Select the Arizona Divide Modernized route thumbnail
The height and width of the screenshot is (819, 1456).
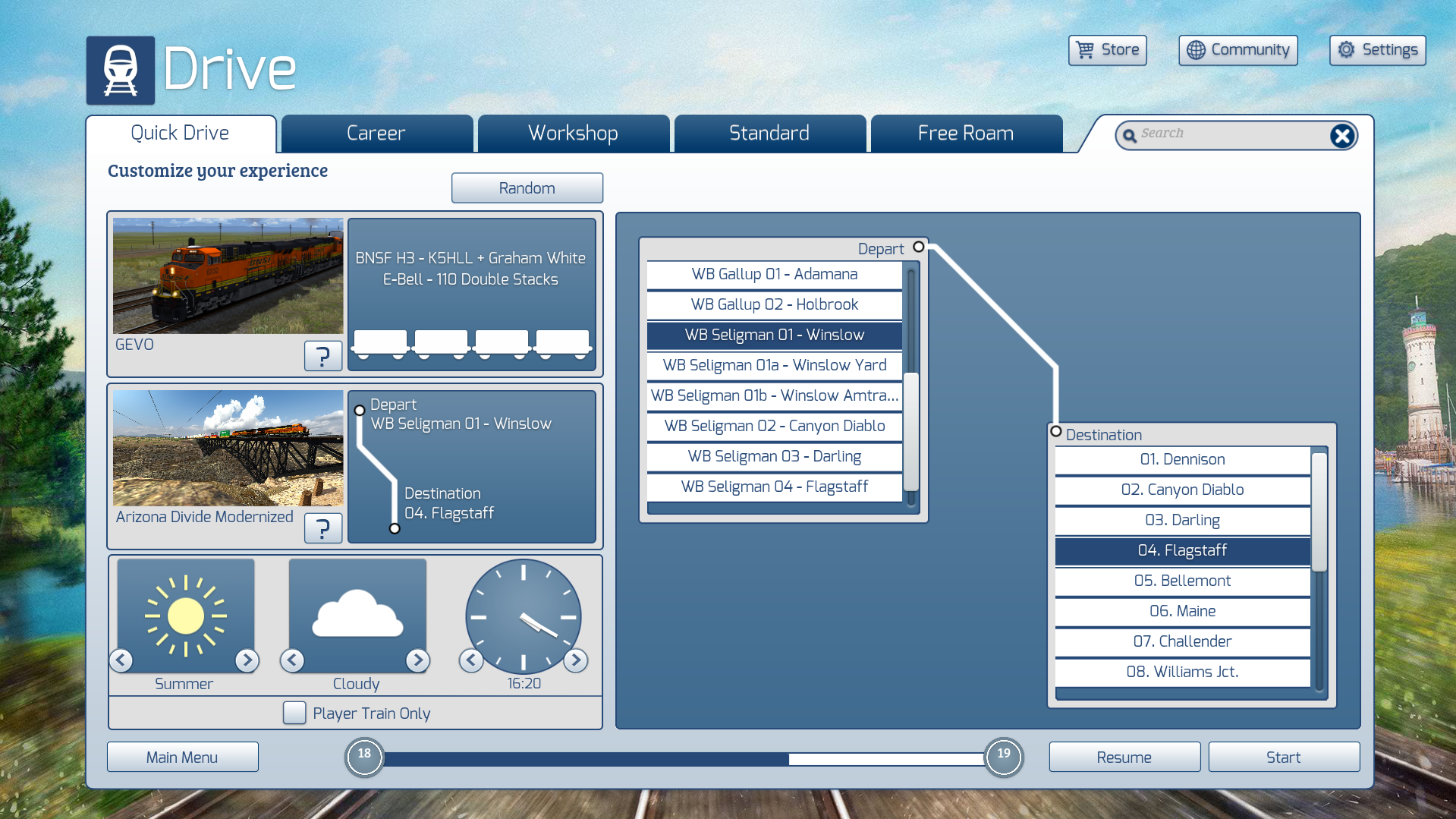pos(228,449)
